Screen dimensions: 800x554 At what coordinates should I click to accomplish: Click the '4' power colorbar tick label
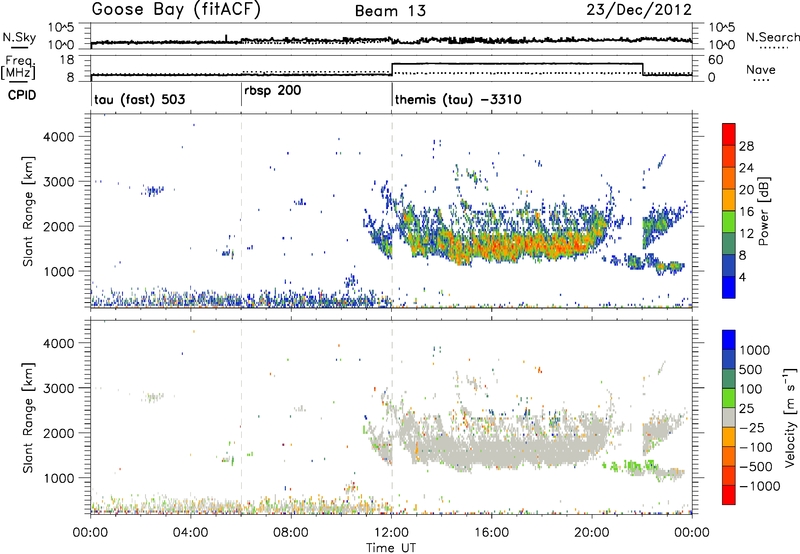tap(742, 277)
